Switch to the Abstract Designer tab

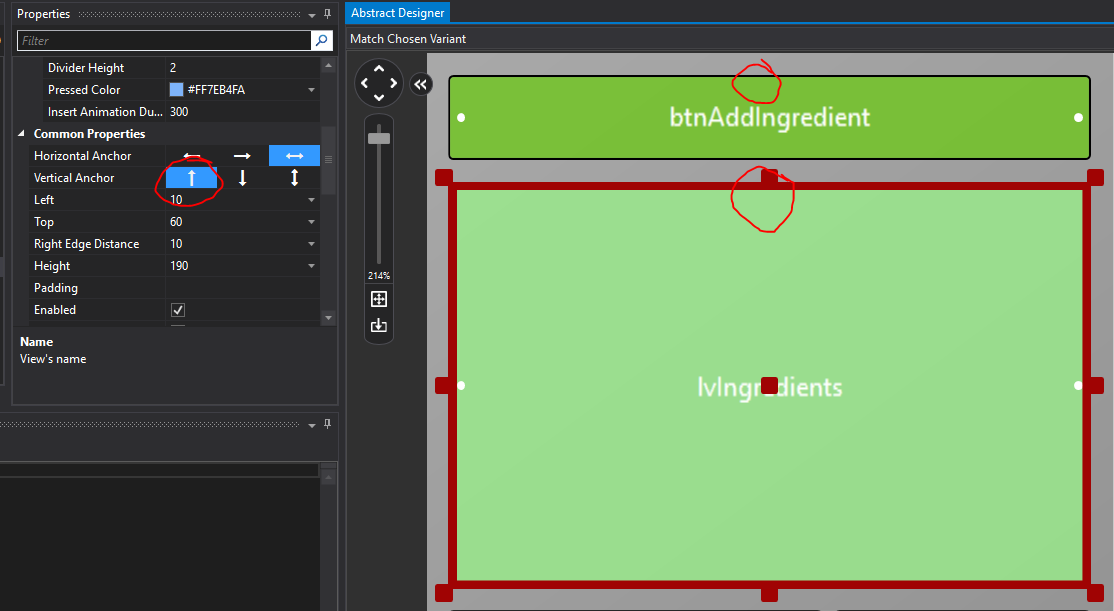(x=397, y=13)
